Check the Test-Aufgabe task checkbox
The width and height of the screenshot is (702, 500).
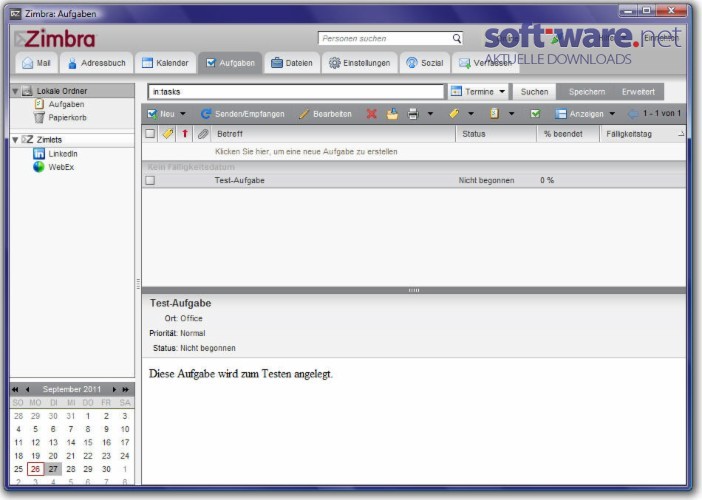[x=150, y=180]
